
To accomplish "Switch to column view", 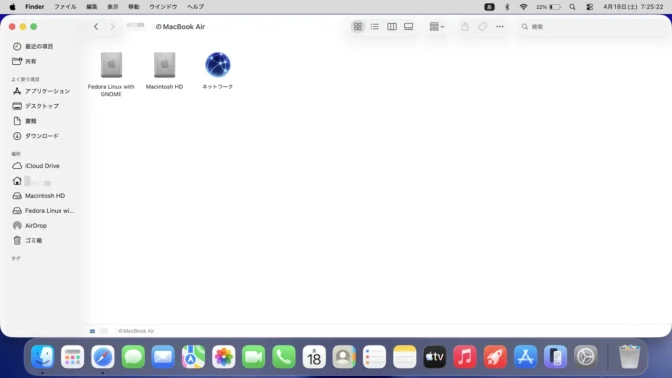I will 392,27.
